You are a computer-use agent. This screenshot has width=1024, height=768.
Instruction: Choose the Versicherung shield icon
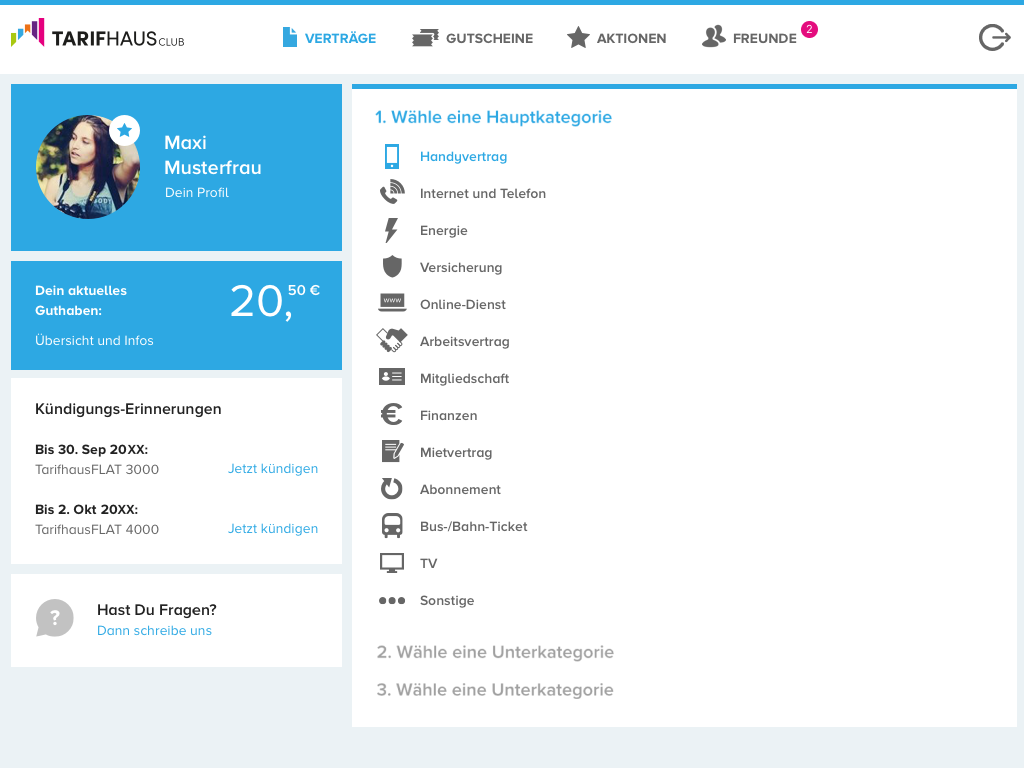392,267
